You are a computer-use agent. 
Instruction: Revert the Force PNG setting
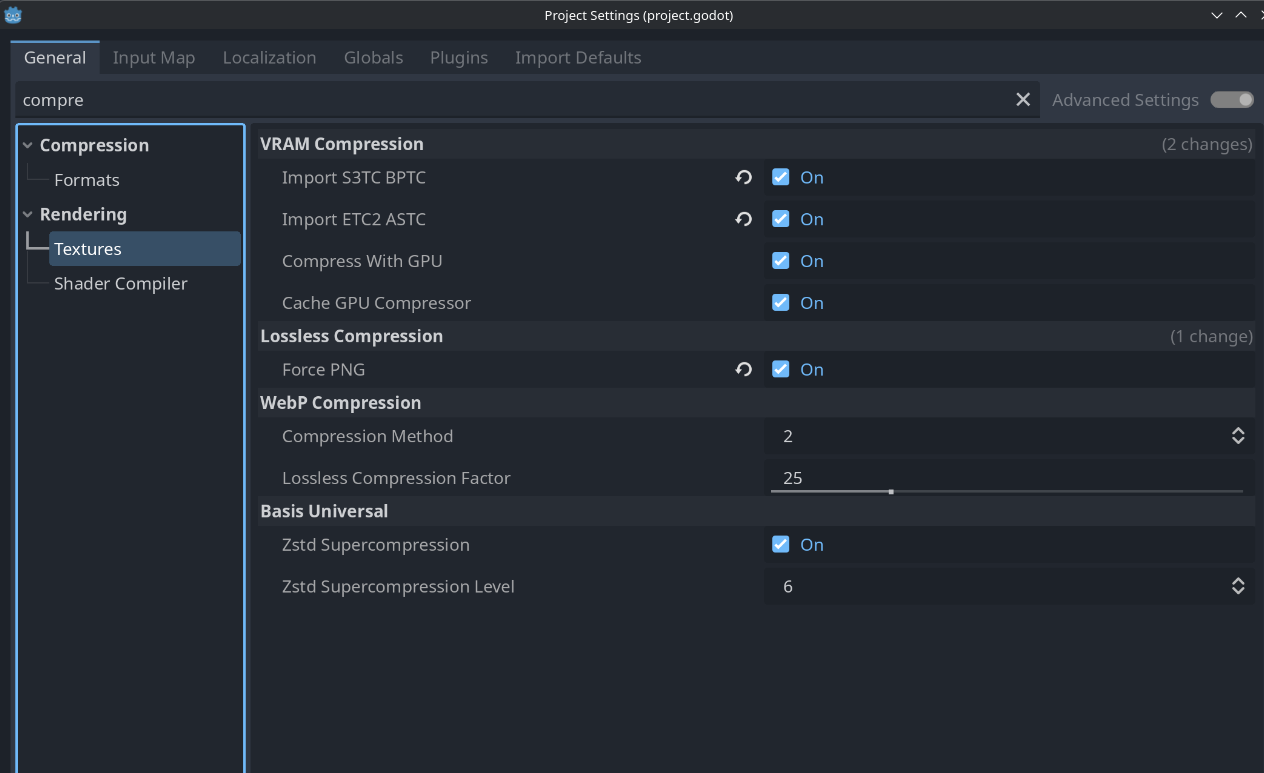(x=743, y=369)
